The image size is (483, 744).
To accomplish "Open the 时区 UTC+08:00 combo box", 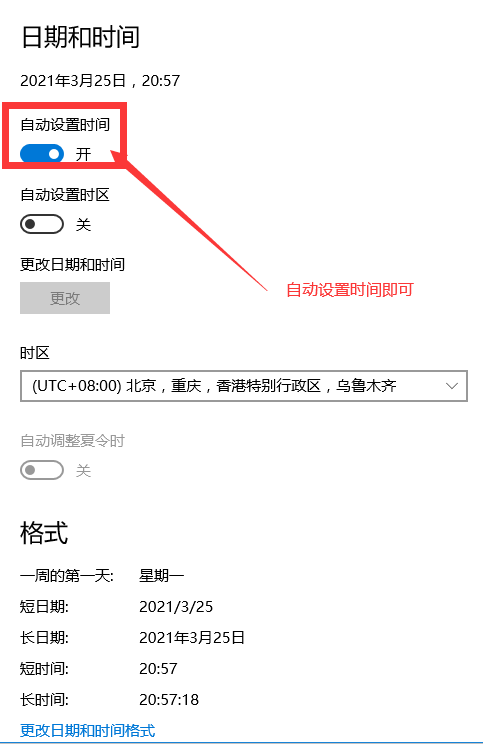I will pyautogui.click(x=244, y=386).
